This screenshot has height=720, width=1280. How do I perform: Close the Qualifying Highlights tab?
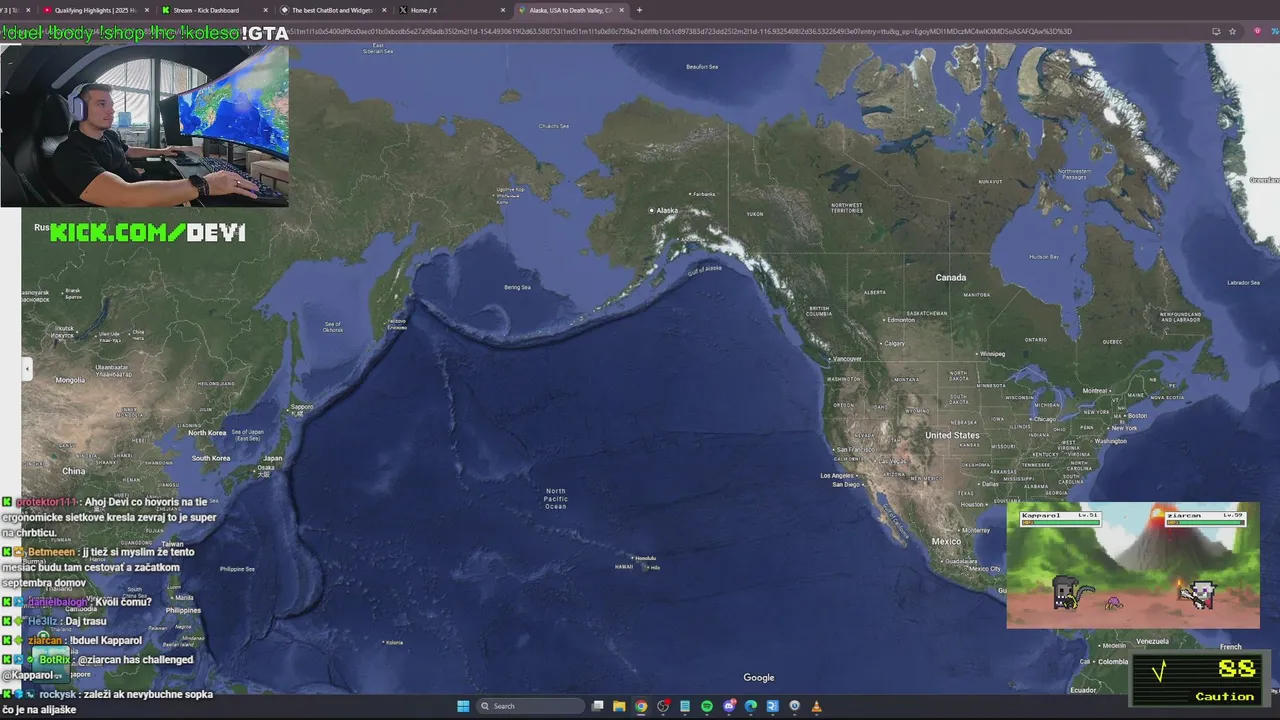tap(147, 10)
